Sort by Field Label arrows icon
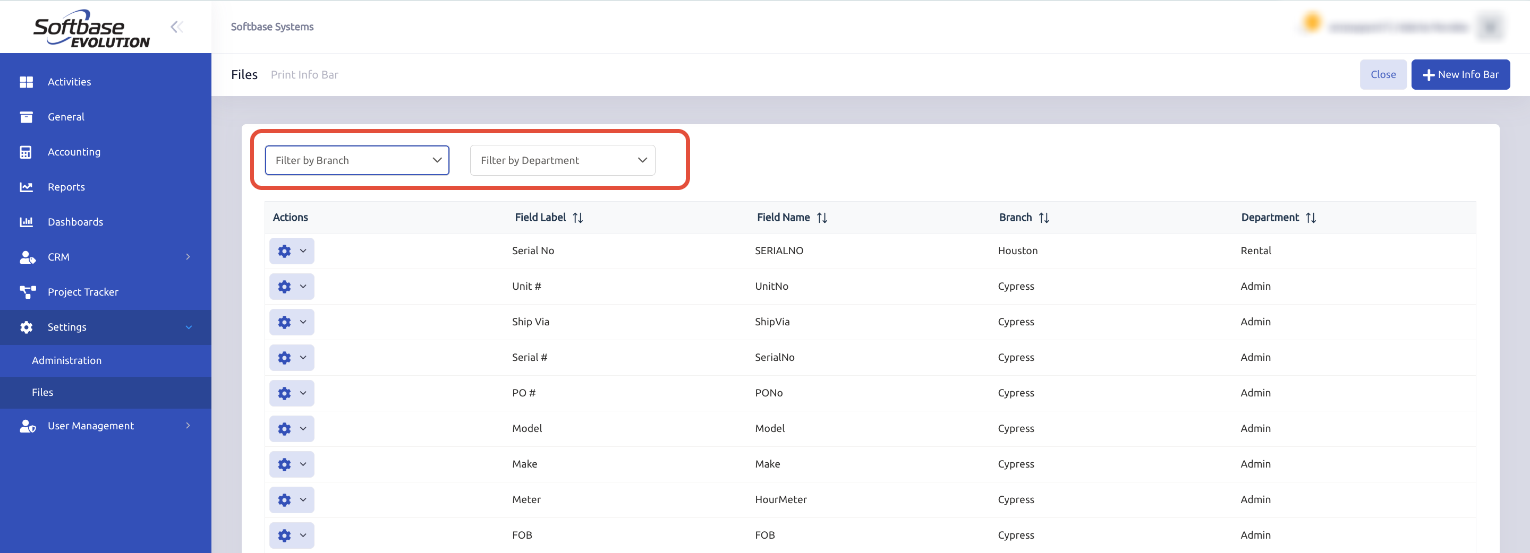The height and width of the screenshot is (553, 1530). (578, 217)
